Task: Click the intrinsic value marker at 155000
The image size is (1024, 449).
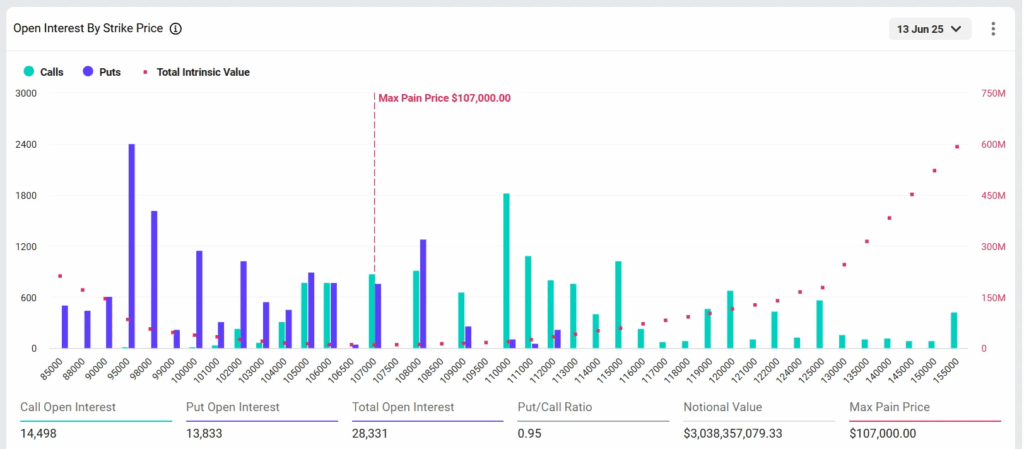Action: (x=957, y=147)
